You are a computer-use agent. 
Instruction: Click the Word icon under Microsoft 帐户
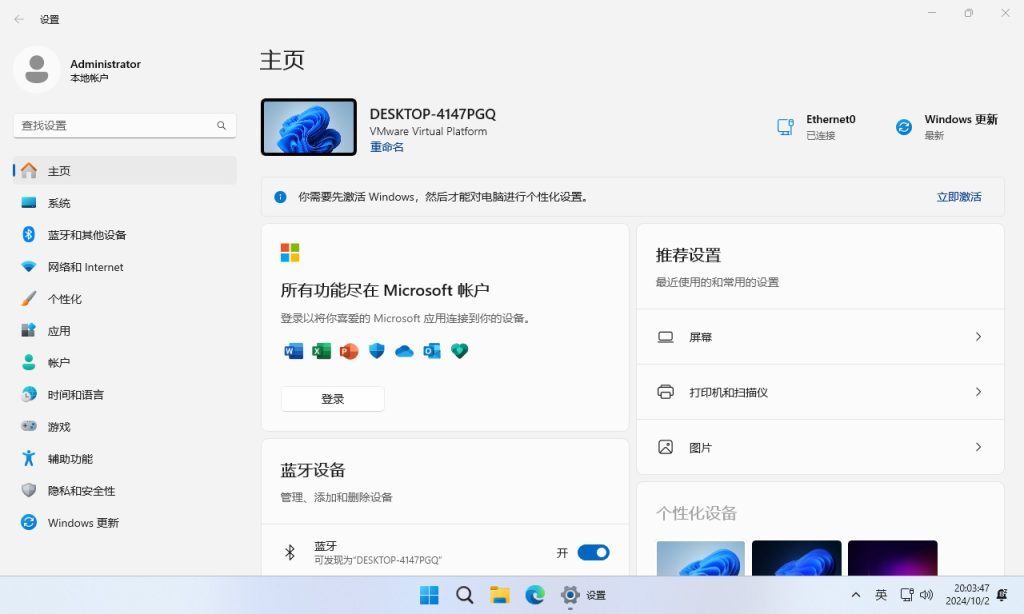292,351
